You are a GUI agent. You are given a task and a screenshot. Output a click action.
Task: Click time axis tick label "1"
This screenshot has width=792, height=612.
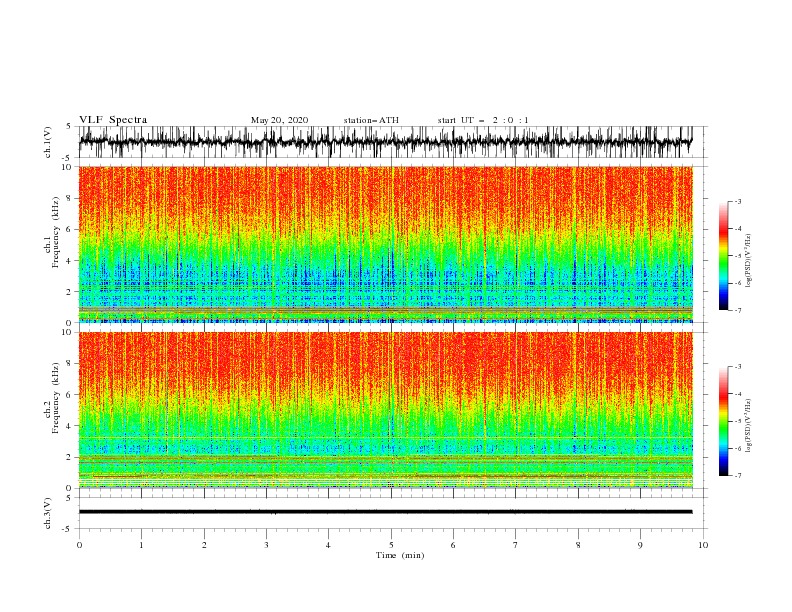141,545
